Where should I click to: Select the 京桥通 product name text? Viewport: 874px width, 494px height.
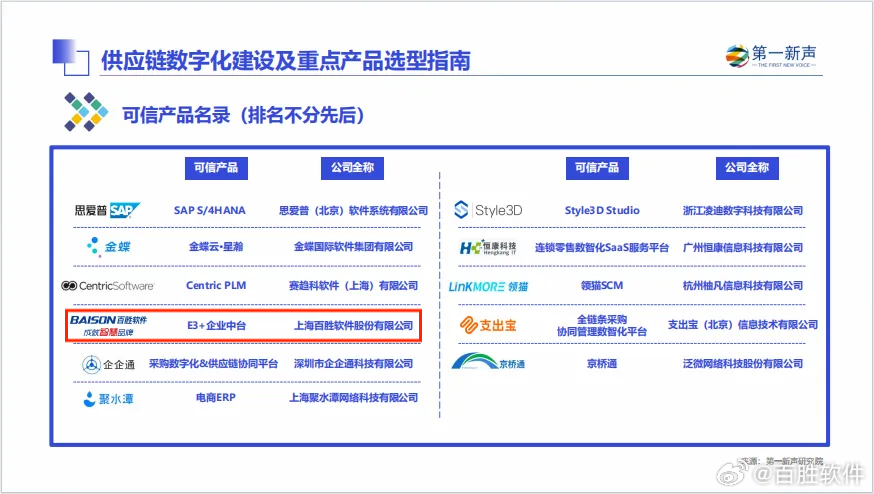pos(602,364)
